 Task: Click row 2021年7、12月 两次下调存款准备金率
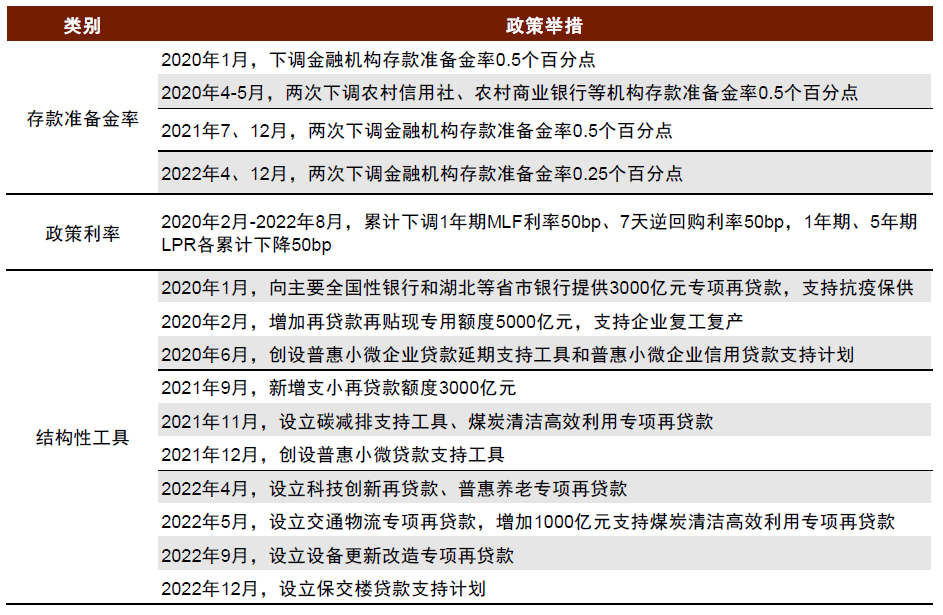[545, 130]
